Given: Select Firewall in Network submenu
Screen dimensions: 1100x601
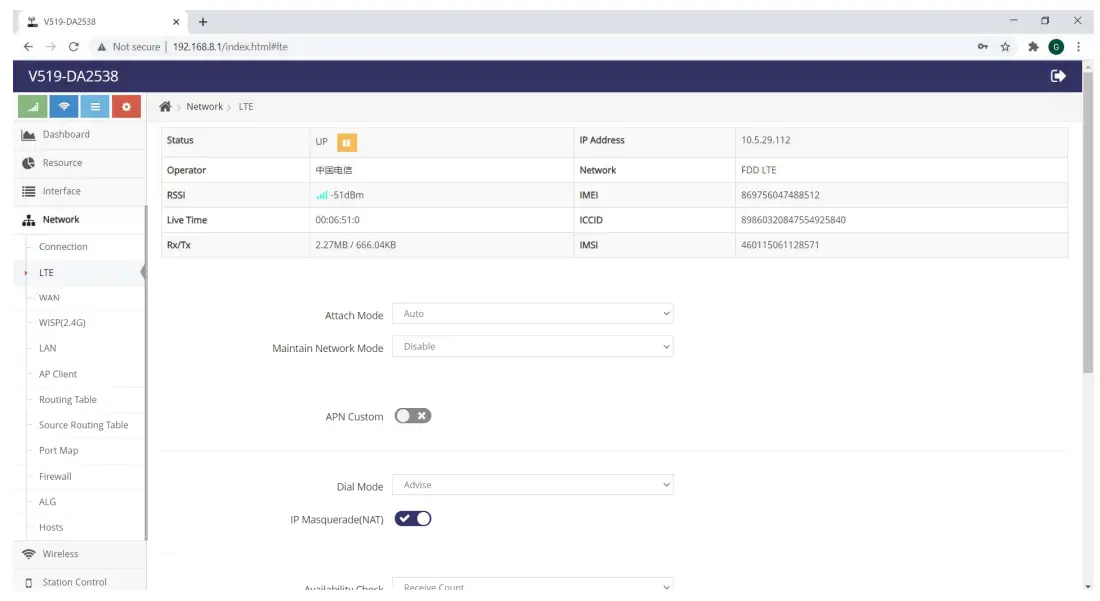Looking at the screenshot, I should click(55, 476).
